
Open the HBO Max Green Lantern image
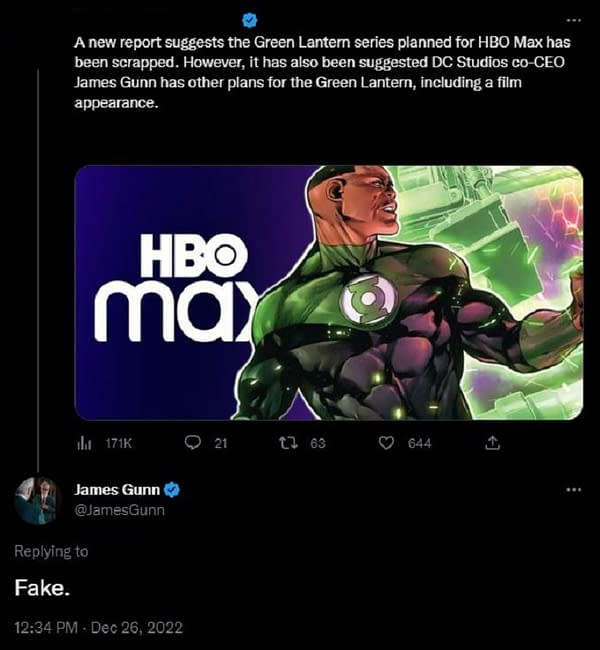328,292
